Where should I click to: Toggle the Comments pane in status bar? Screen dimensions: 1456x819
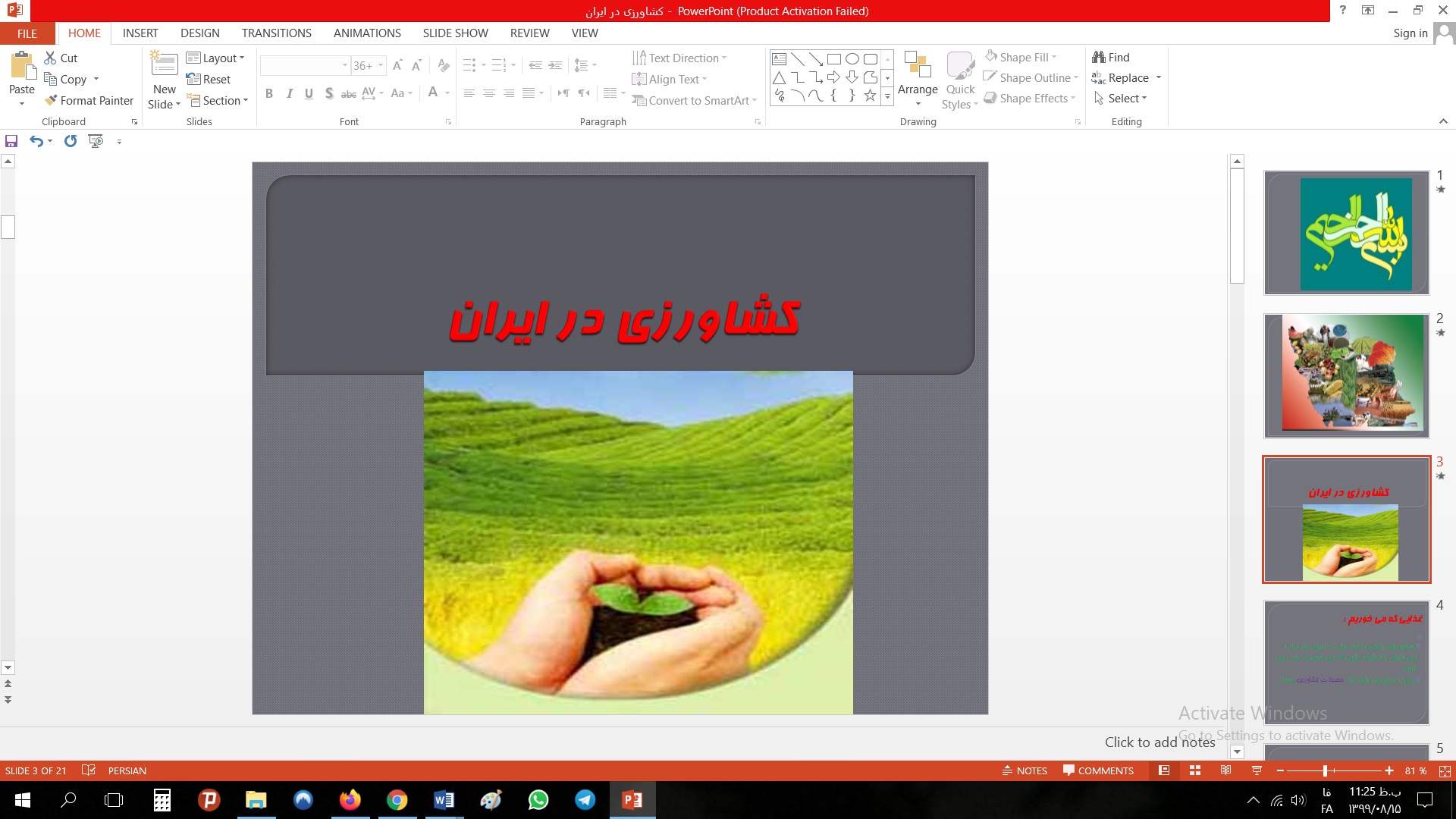[x=1098, y=770]
